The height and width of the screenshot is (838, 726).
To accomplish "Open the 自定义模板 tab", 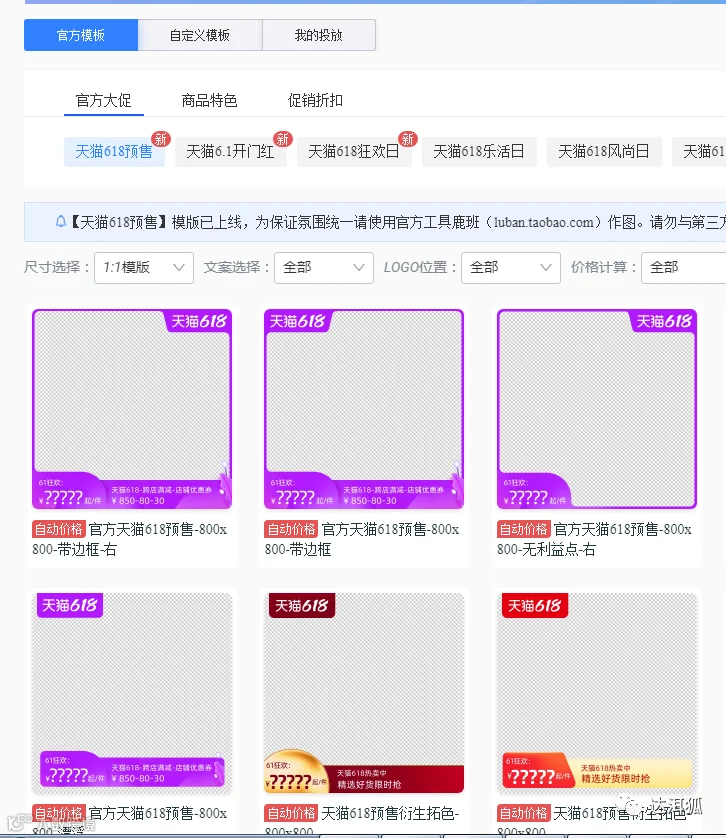I will click(200, 35).
